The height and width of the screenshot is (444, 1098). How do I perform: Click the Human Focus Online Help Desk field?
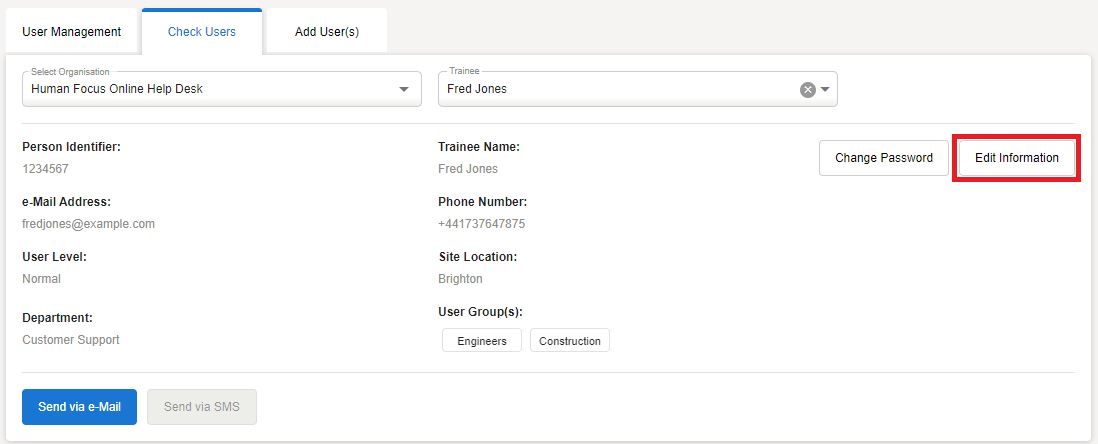click(x=200, y=89)
